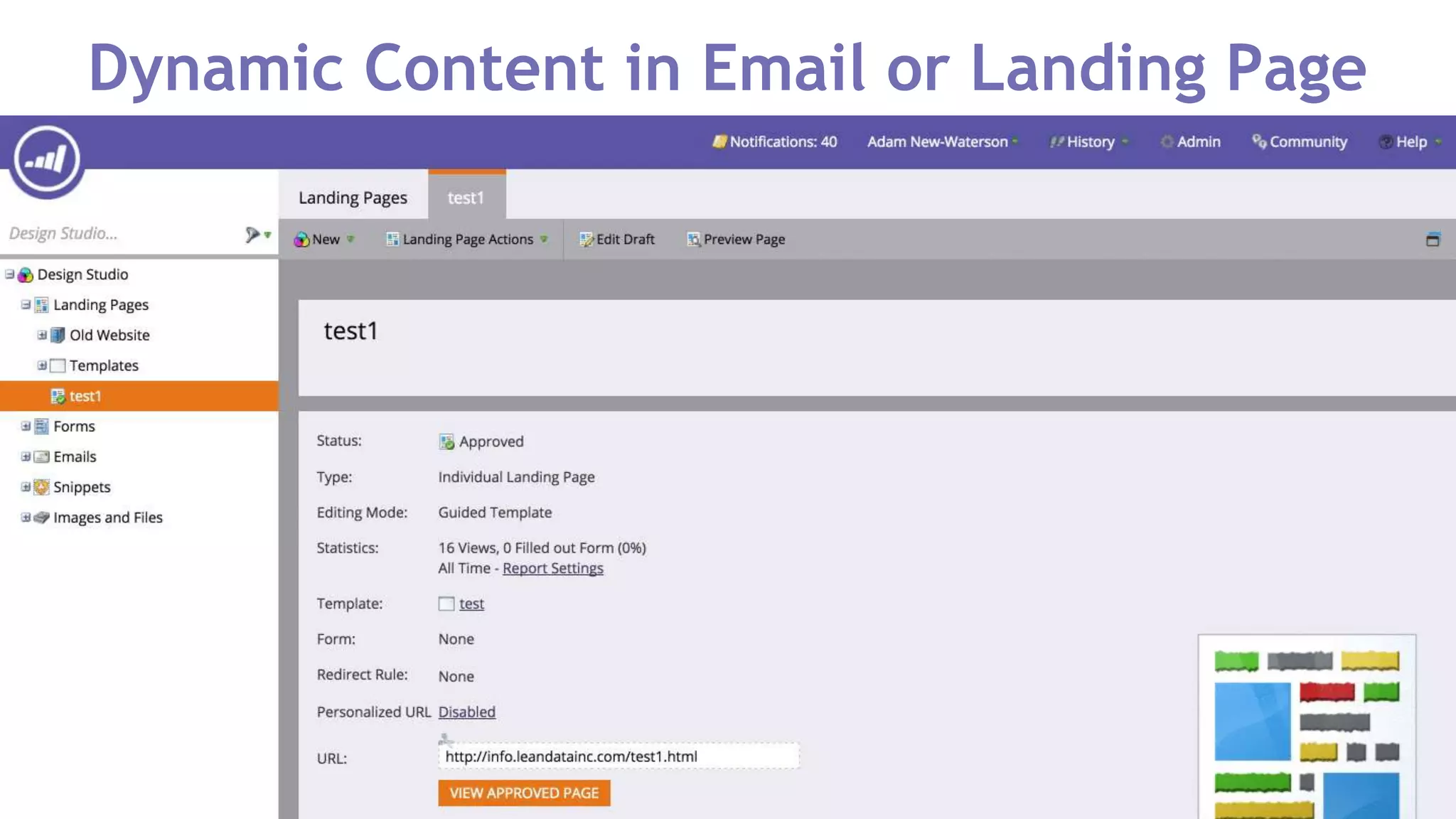The height and width of the screenshot is (819, 1456).
Task: Open the tree filter dropdown icon
Action: tap(257, 234)
